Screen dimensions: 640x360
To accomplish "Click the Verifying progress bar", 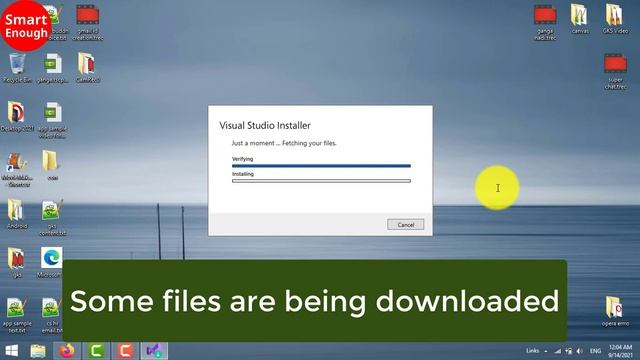I will click(x=321, y=166).
